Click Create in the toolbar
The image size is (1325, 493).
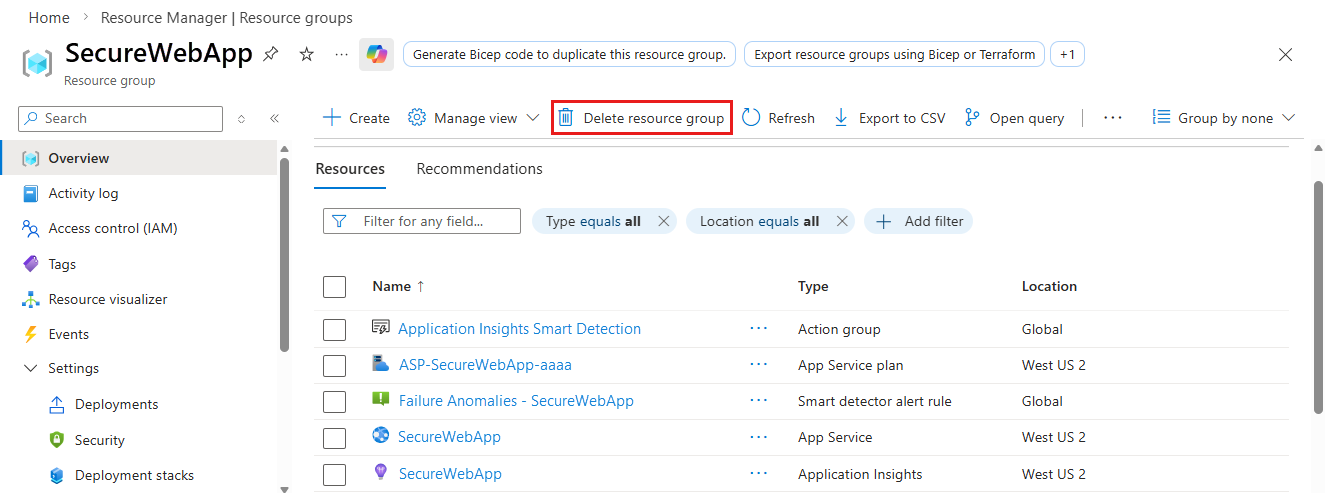356,118
